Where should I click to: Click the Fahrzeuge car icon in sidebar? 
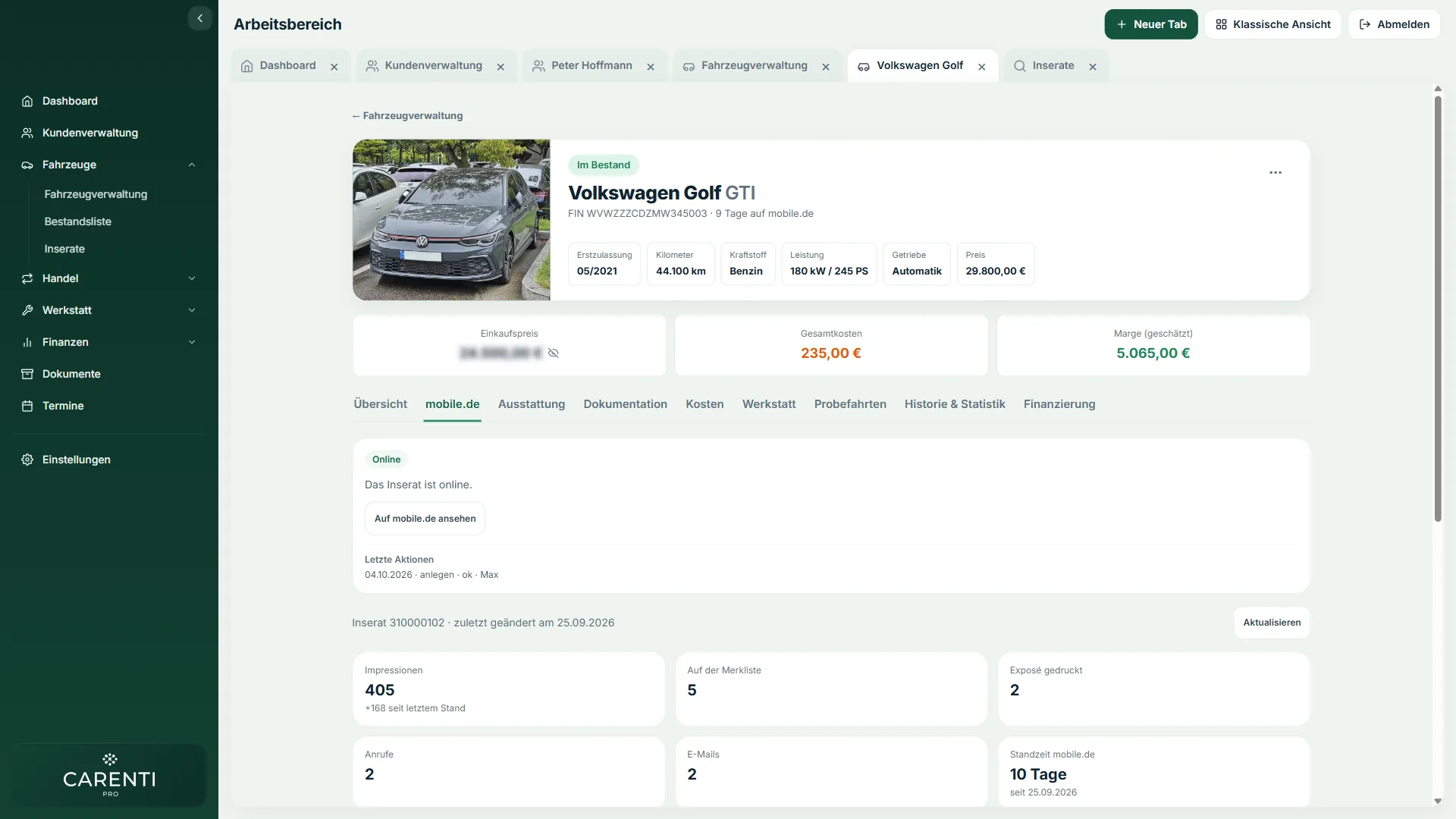click(27, 165)
